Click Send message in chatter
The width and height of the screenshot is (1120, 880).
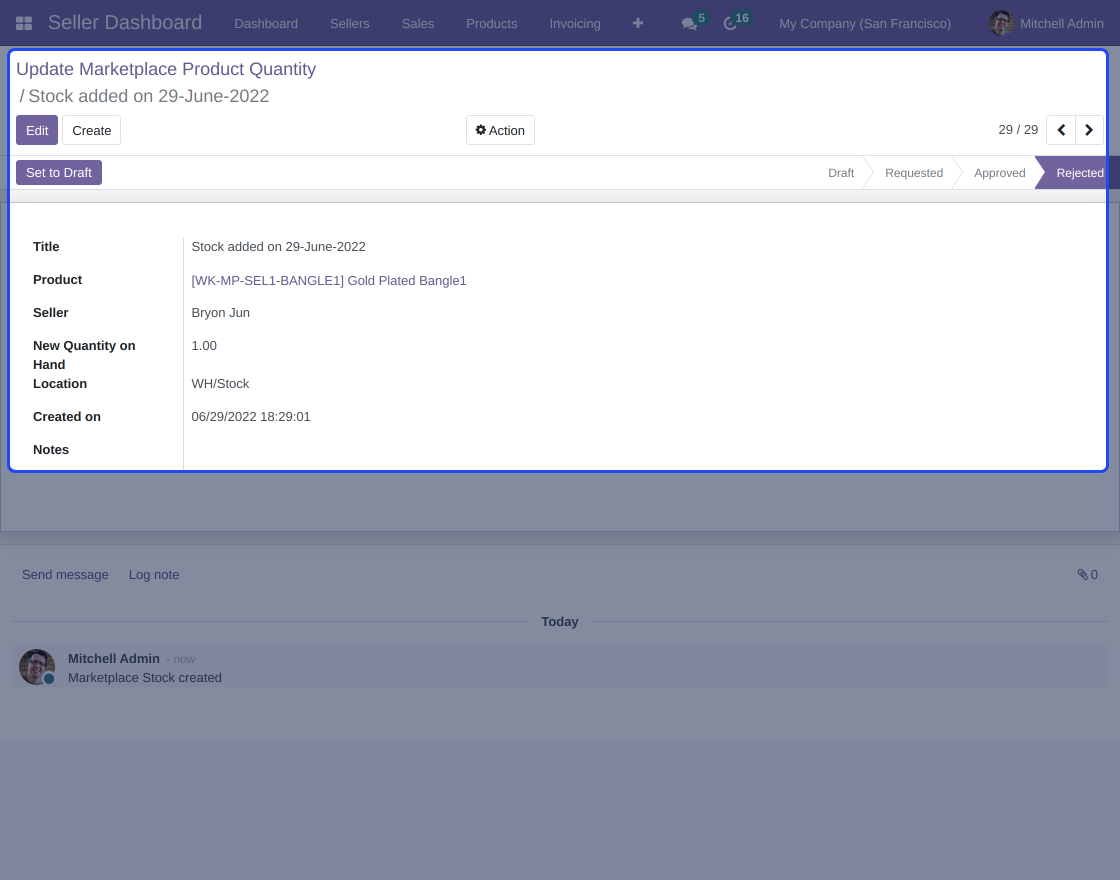(65, 575)
